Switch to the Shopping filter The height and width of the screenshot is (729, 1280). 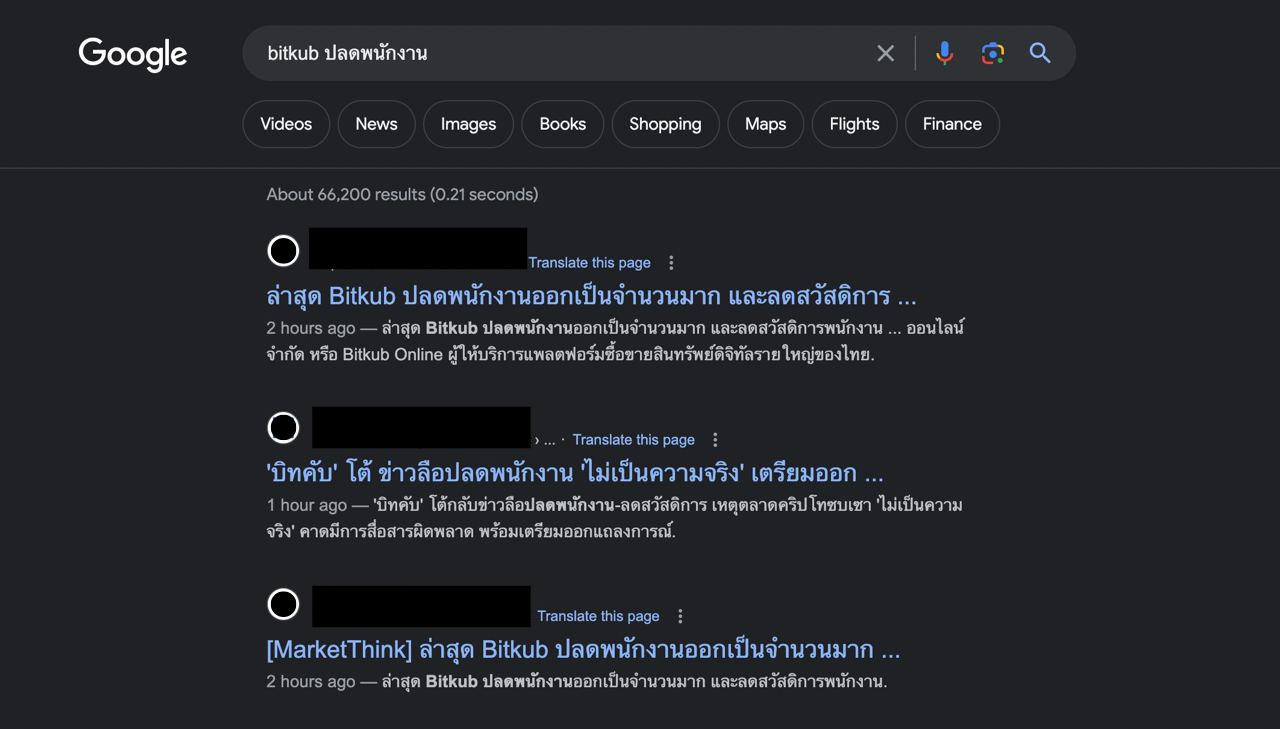[x=665, y=124]
